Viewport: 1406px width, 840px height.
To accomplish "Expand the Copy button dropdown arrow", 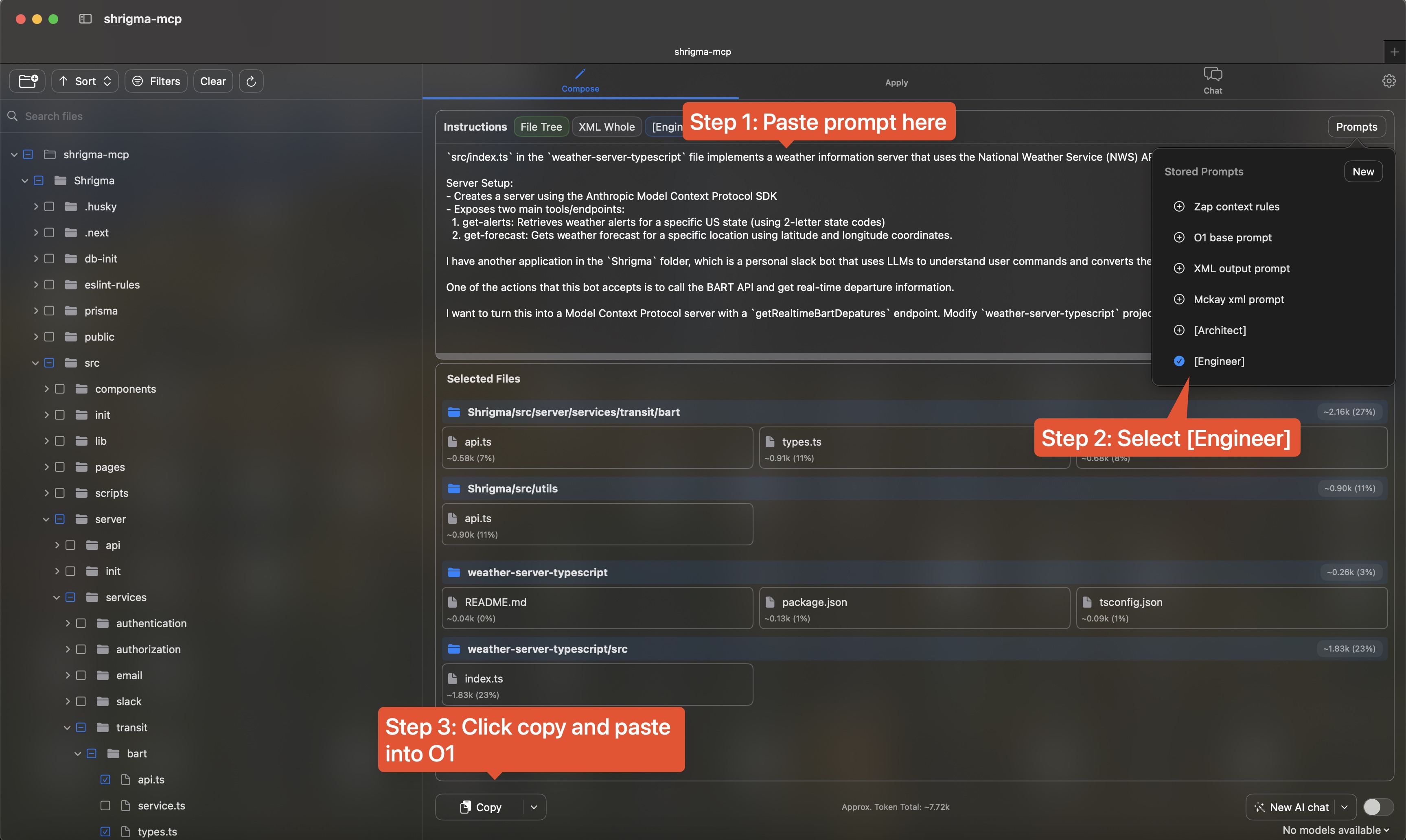I will coord(535,806).
